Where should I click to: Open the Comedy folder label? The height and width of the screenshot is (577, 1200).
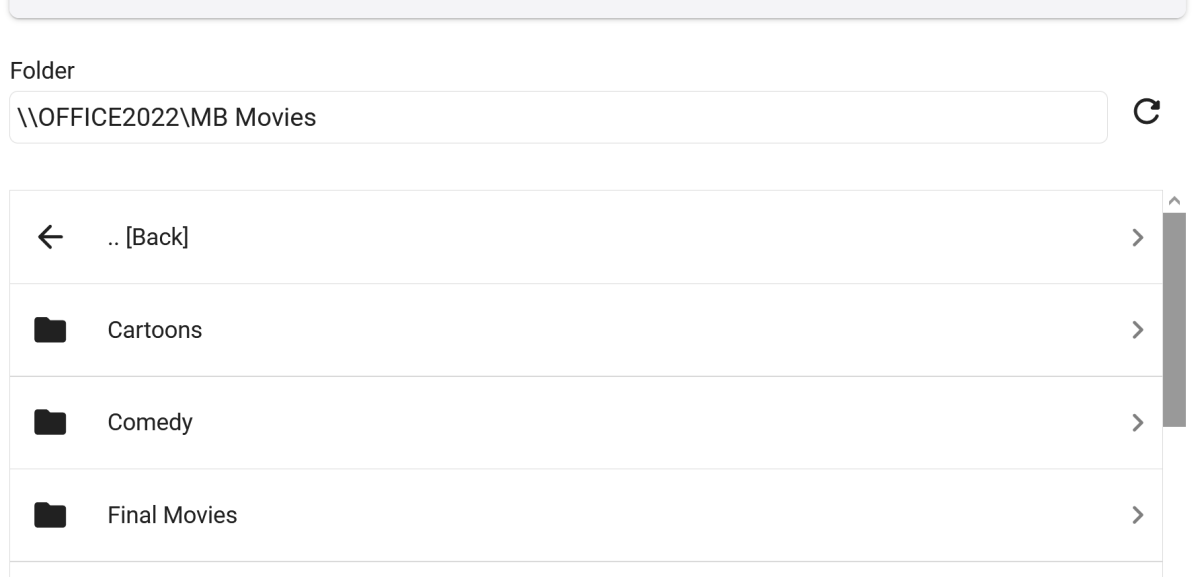pos(150,423)
